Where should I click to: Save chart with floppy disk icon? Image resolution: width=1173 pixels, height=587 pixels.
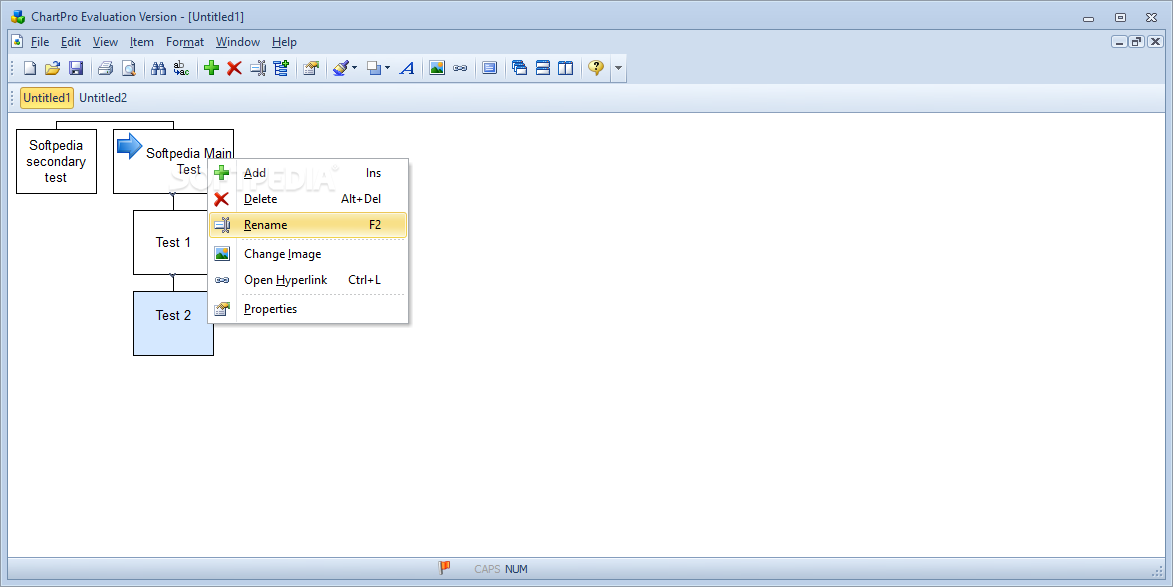[76, 68]
